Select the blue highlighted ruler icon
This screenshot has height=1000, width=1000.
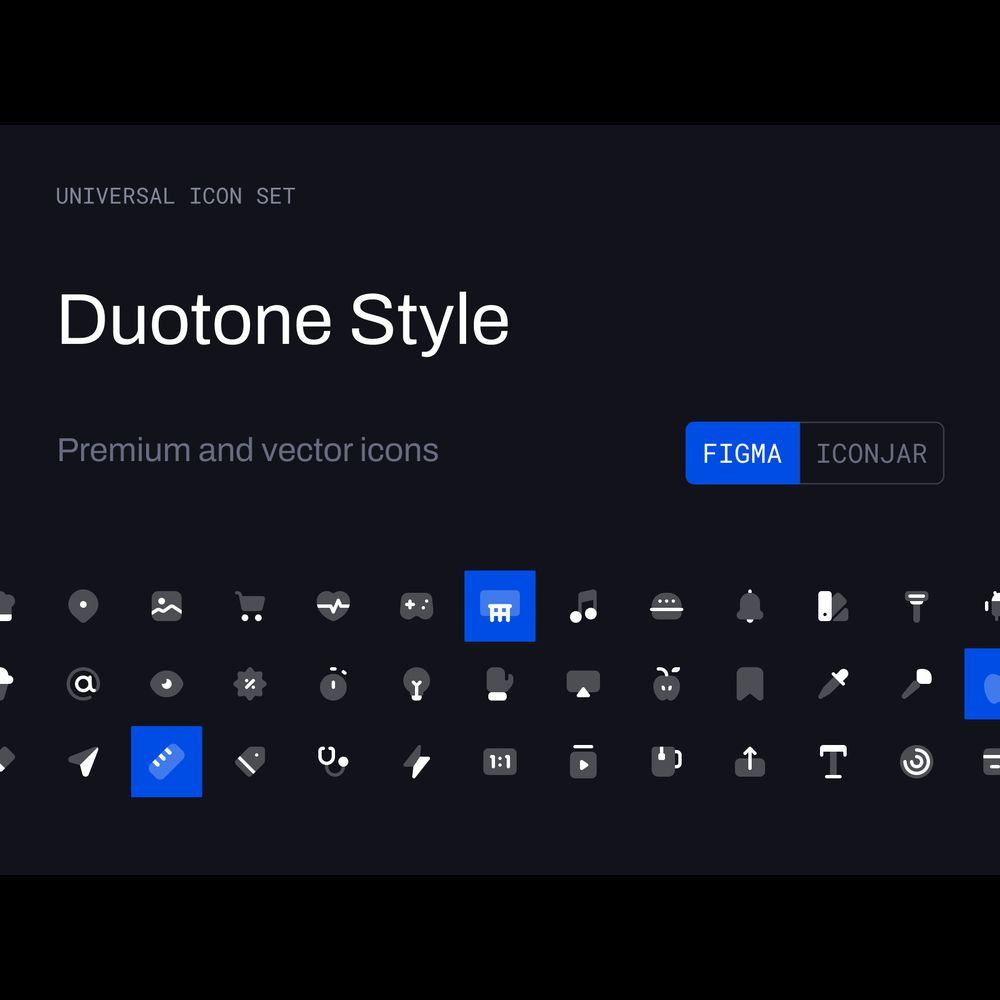click(166, 762)
